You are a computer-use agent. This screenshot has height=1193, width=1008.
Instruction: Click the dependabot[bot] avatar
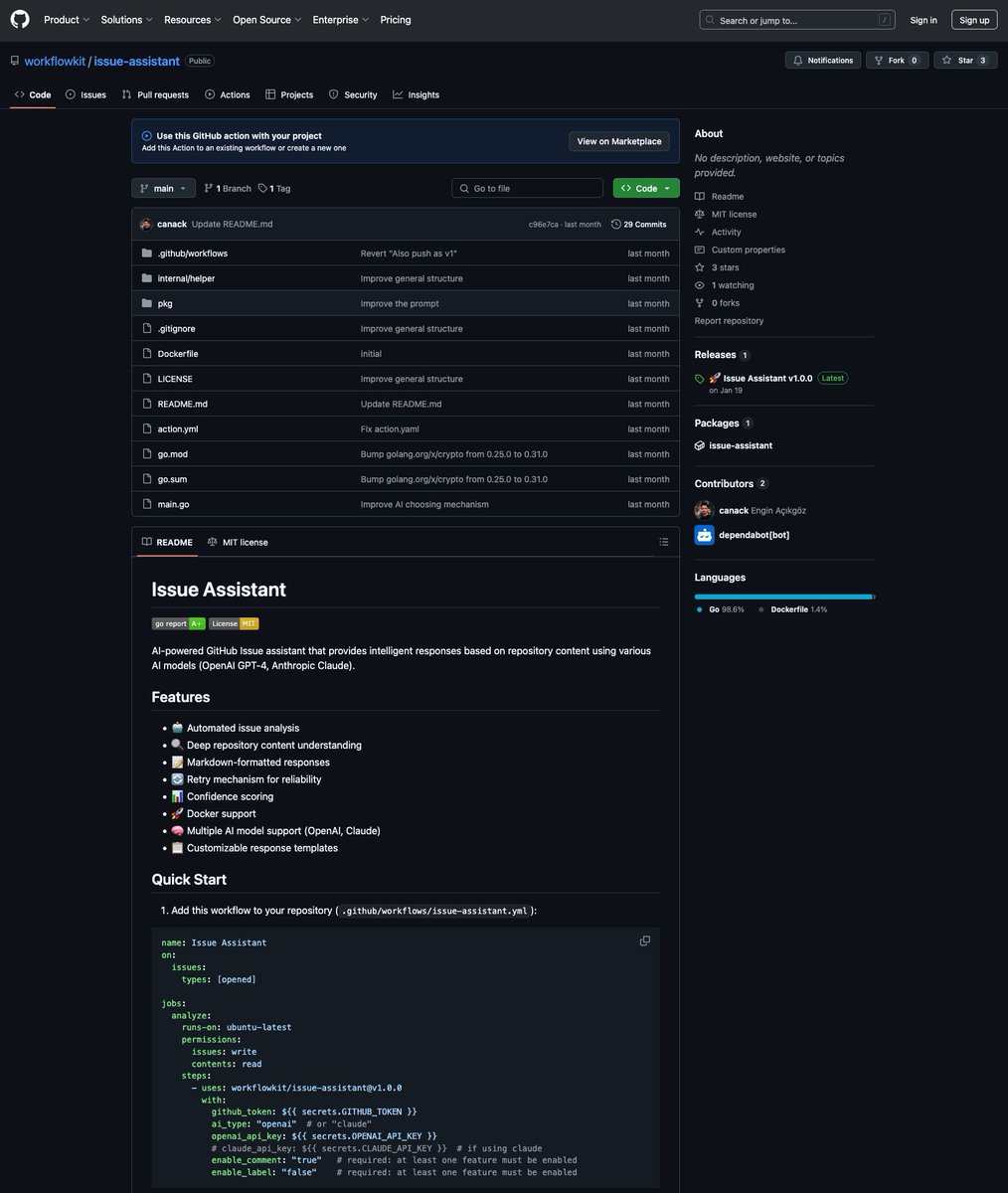[704, 535]
